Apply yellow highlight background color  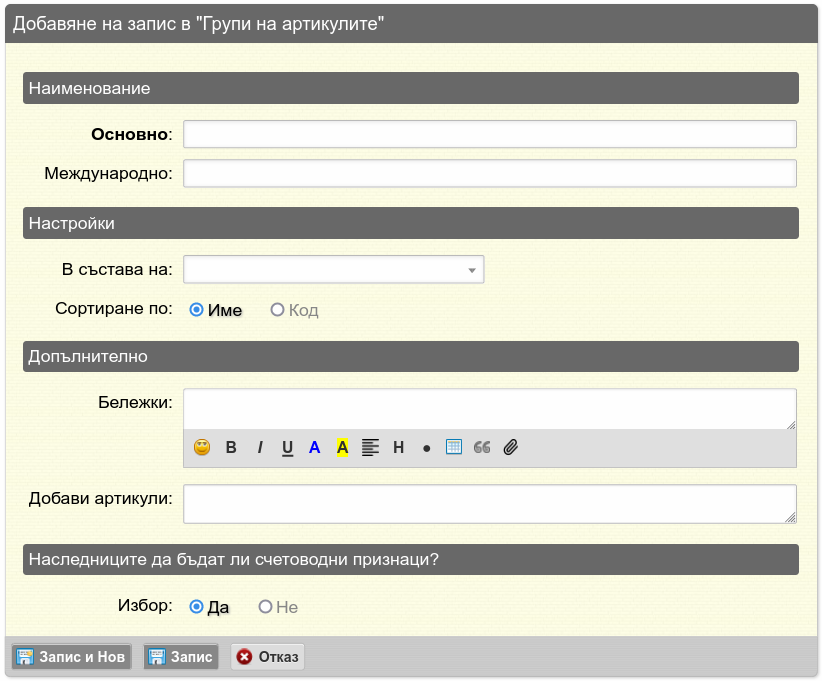(x=342, y=448)
